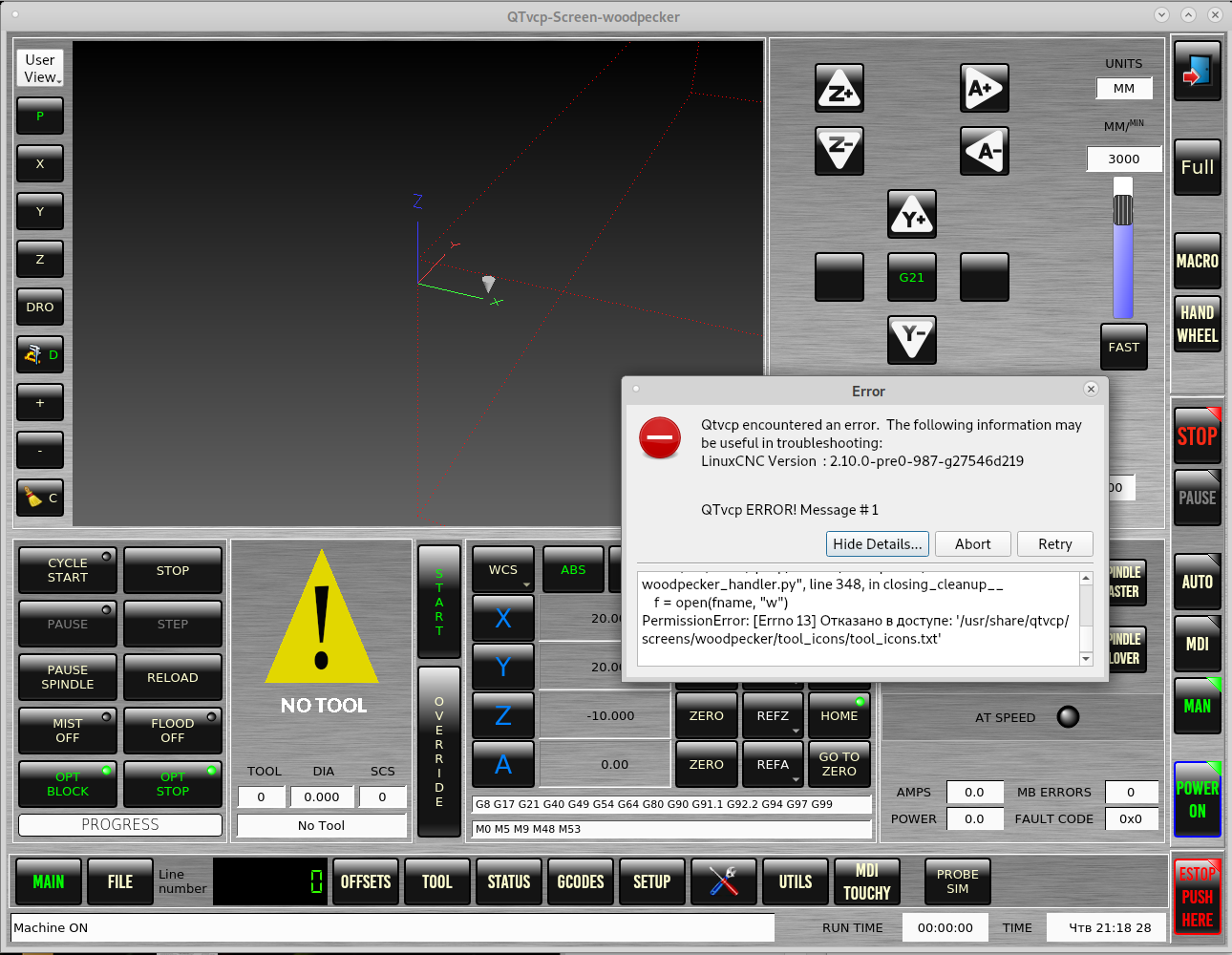This screenshot has width=1232, height=955.
Task: Jog A axis negative with A- button
Action: click(985, 151)
